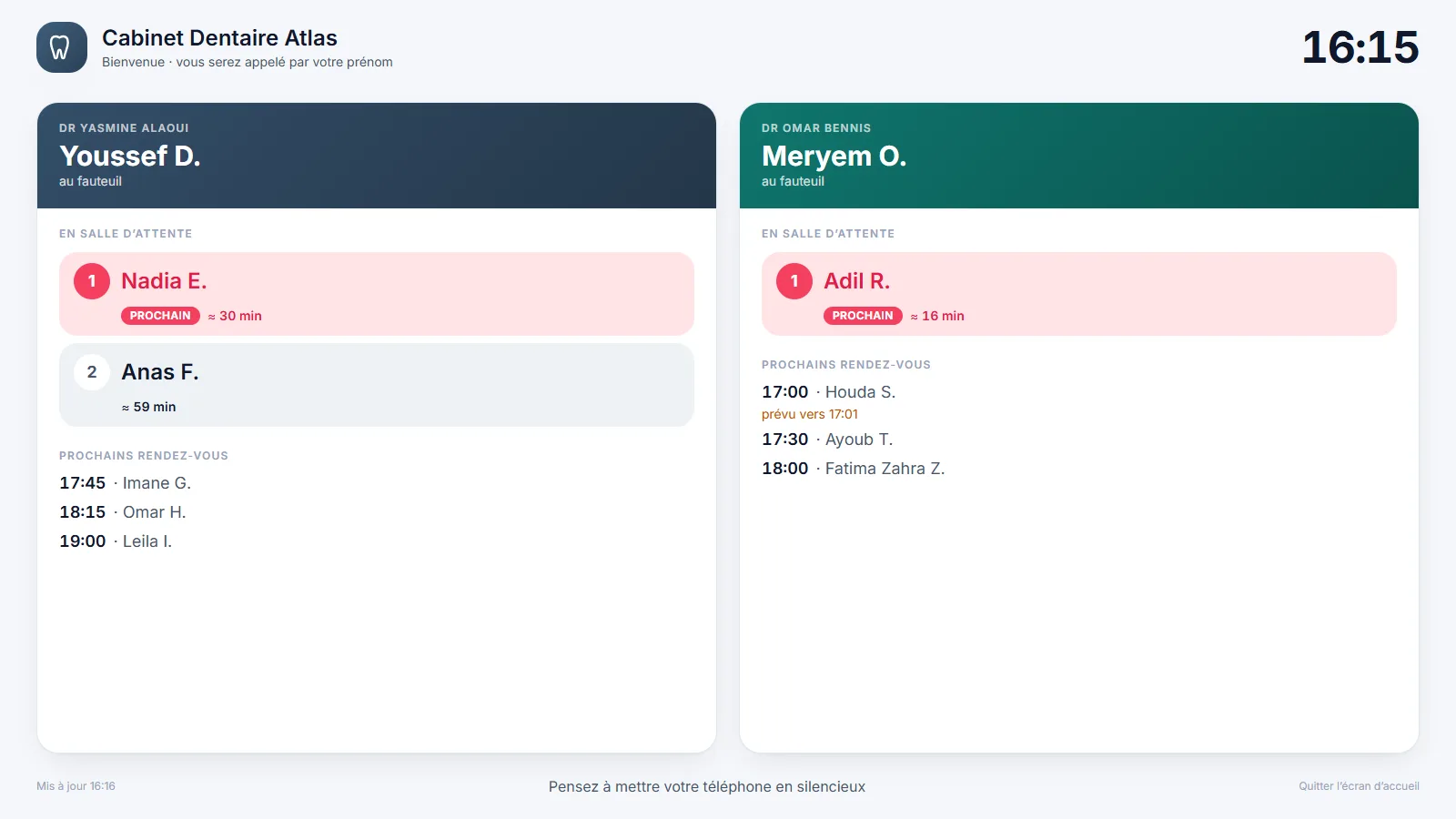The height and width of the screenshot is (819, 1456).
Task: Click PROCHAINS RENDEZ-VOUS heading under Dr Alaoui
Action: click(144, 456)
